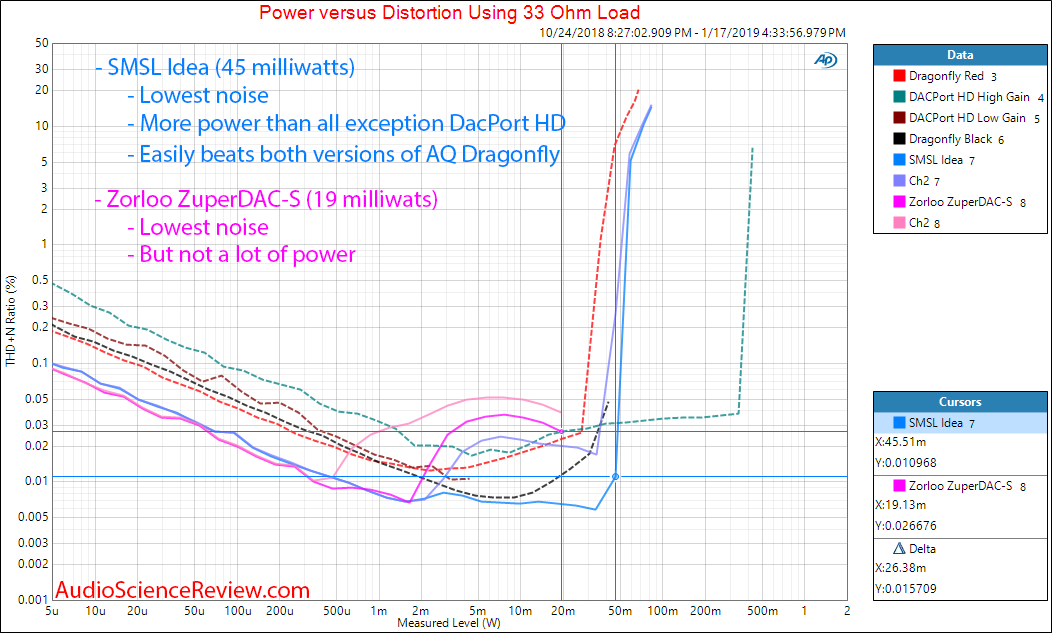Viewport: 1052px width, 633px height.
Task: Click the Delta X:26.38m value
Action: click(900, 568)
